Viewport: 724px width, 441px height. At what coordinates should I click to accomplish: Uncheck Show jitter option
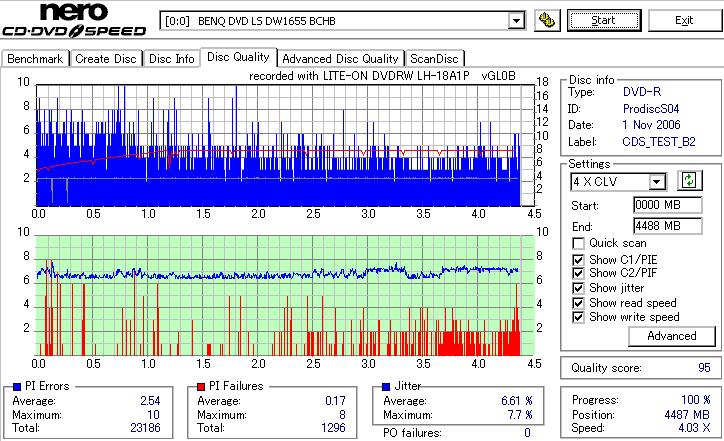578,288
